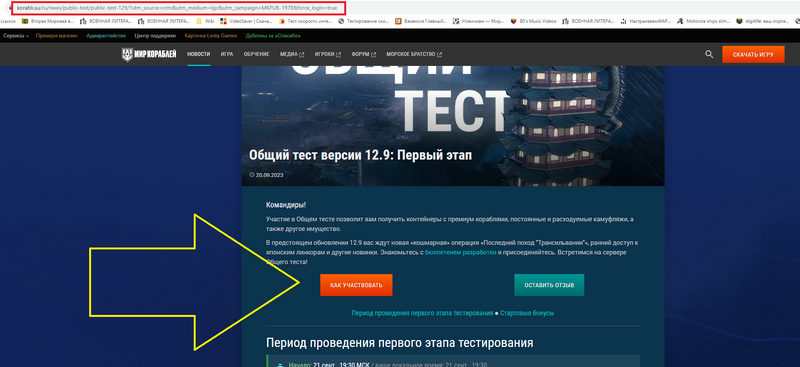
Task: Open the Игроки external menu item
Action: [328, 54]
